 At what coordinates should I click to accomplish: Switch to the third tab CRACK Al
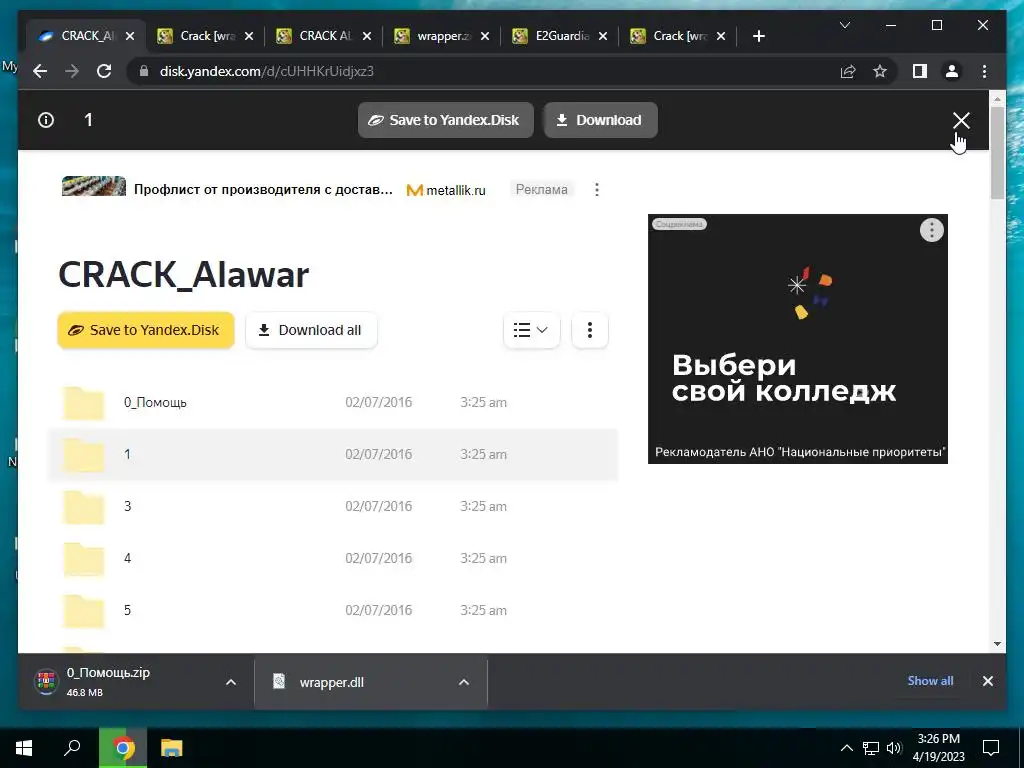click(x=324, y=36)
